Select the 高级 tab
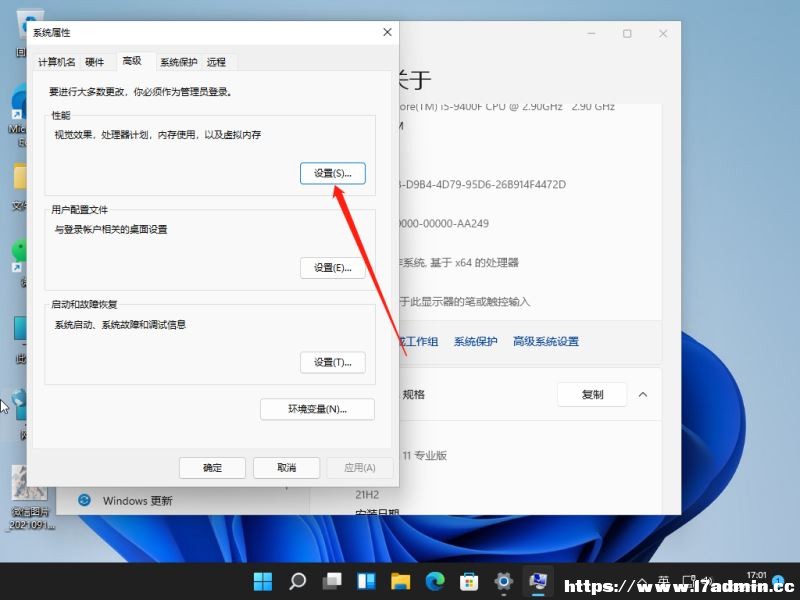 coord(132,61)
